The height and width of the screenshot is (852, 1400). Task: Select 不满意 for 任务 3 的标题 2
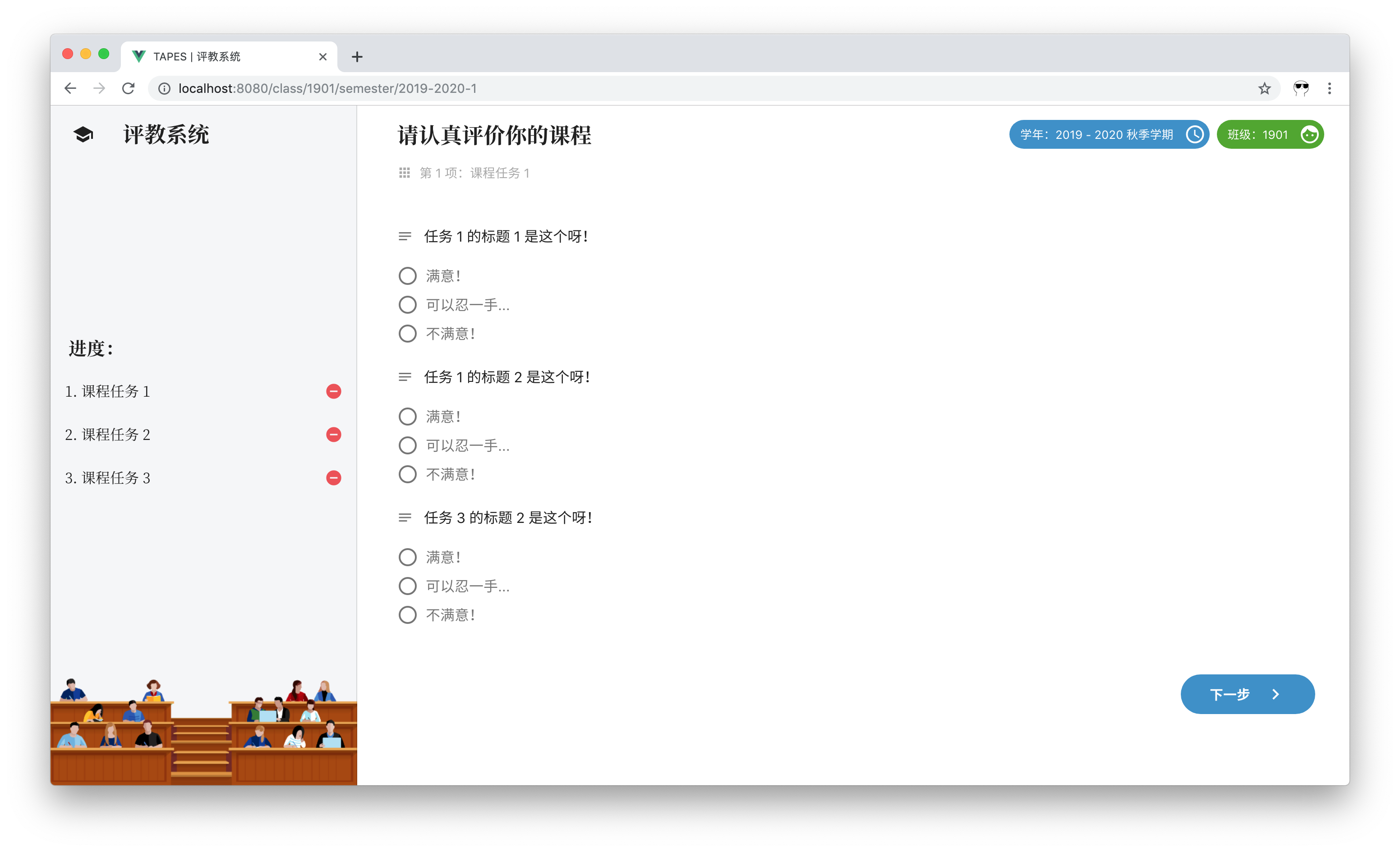pos(407,614)
